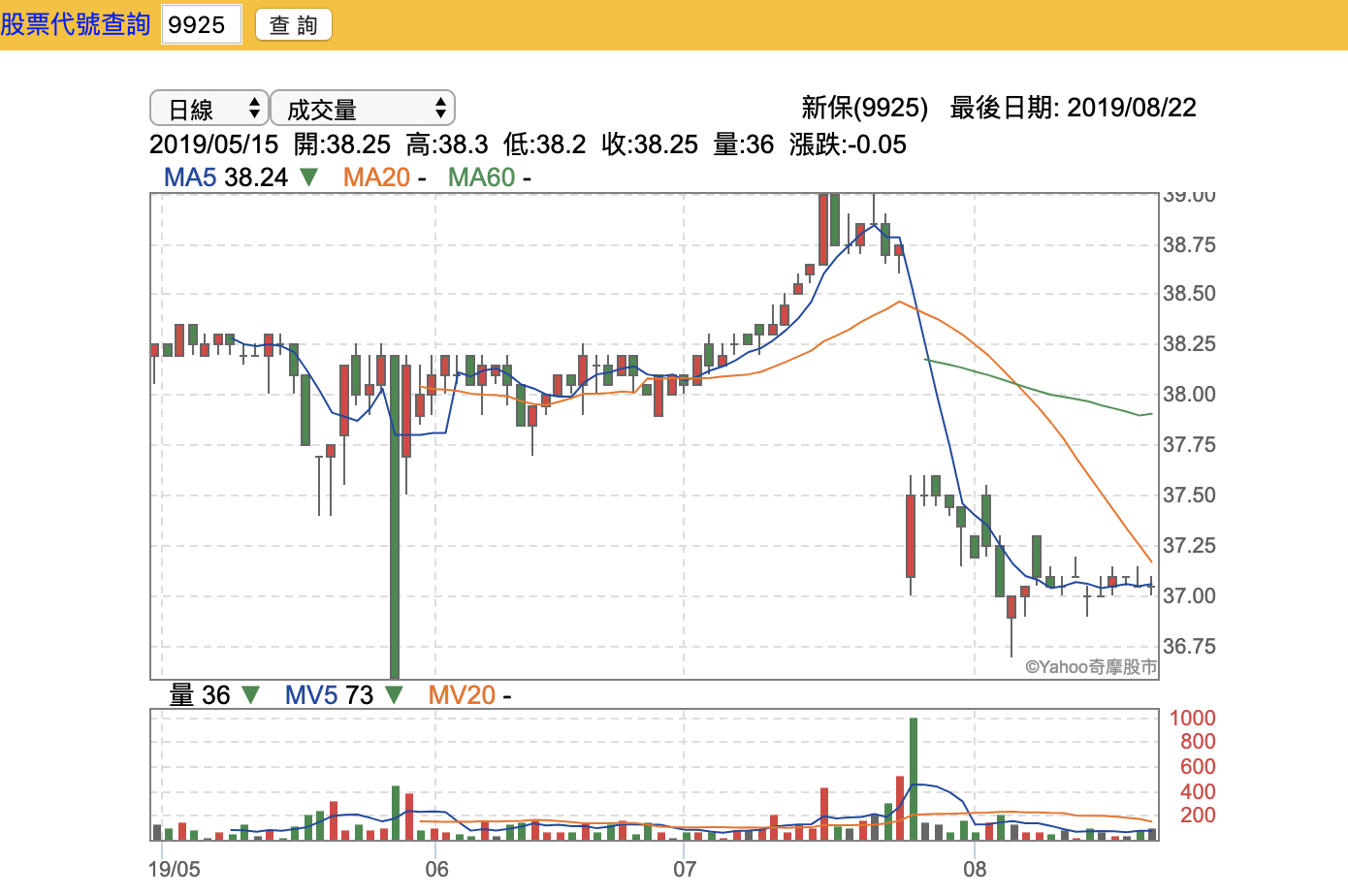Click the orange MV20 volume legend label
This screenshot has height=896, width=1348.
coord(462,695)
